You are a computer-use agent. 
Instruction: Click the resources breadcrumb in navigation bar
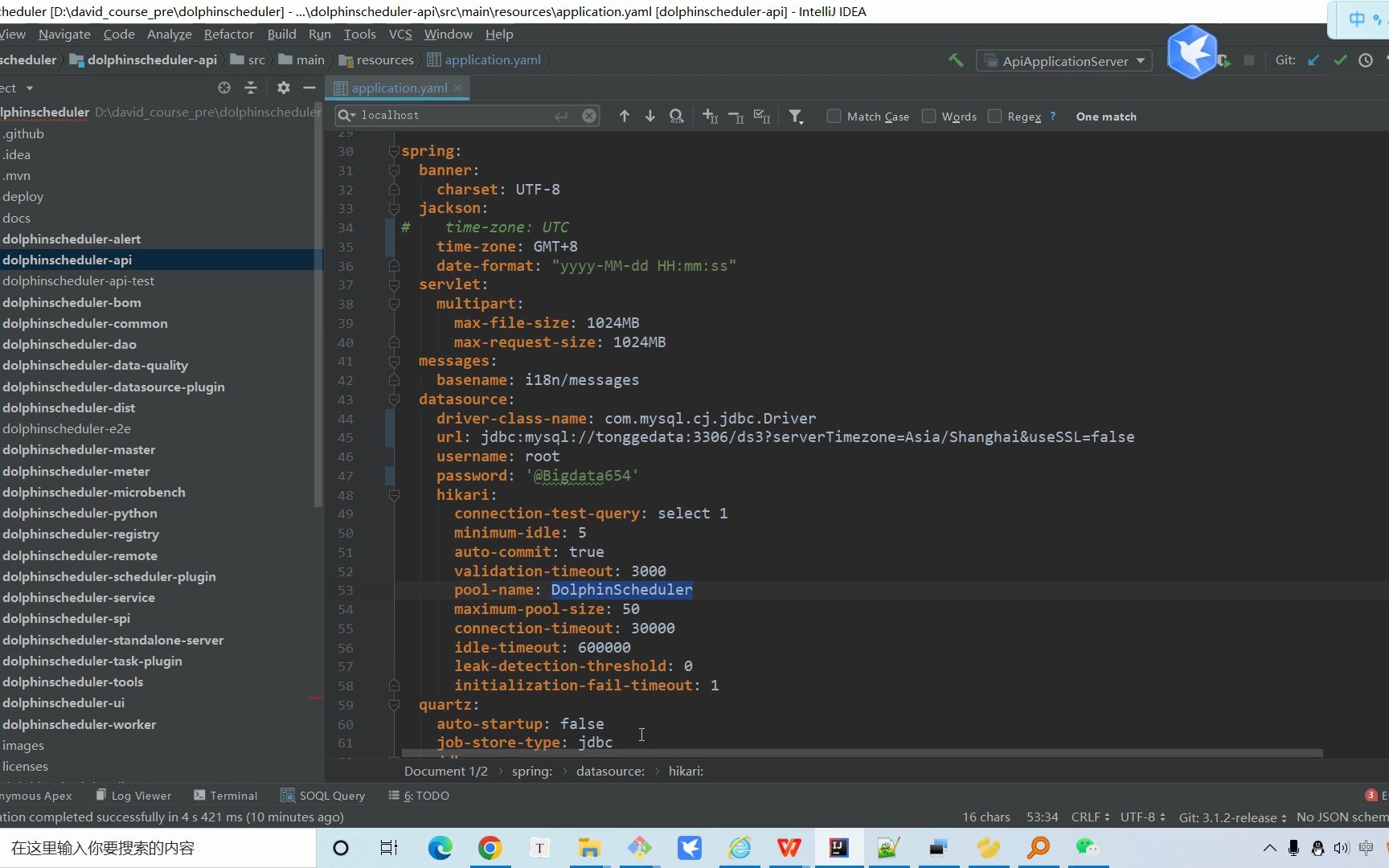[x=376, y=60]
